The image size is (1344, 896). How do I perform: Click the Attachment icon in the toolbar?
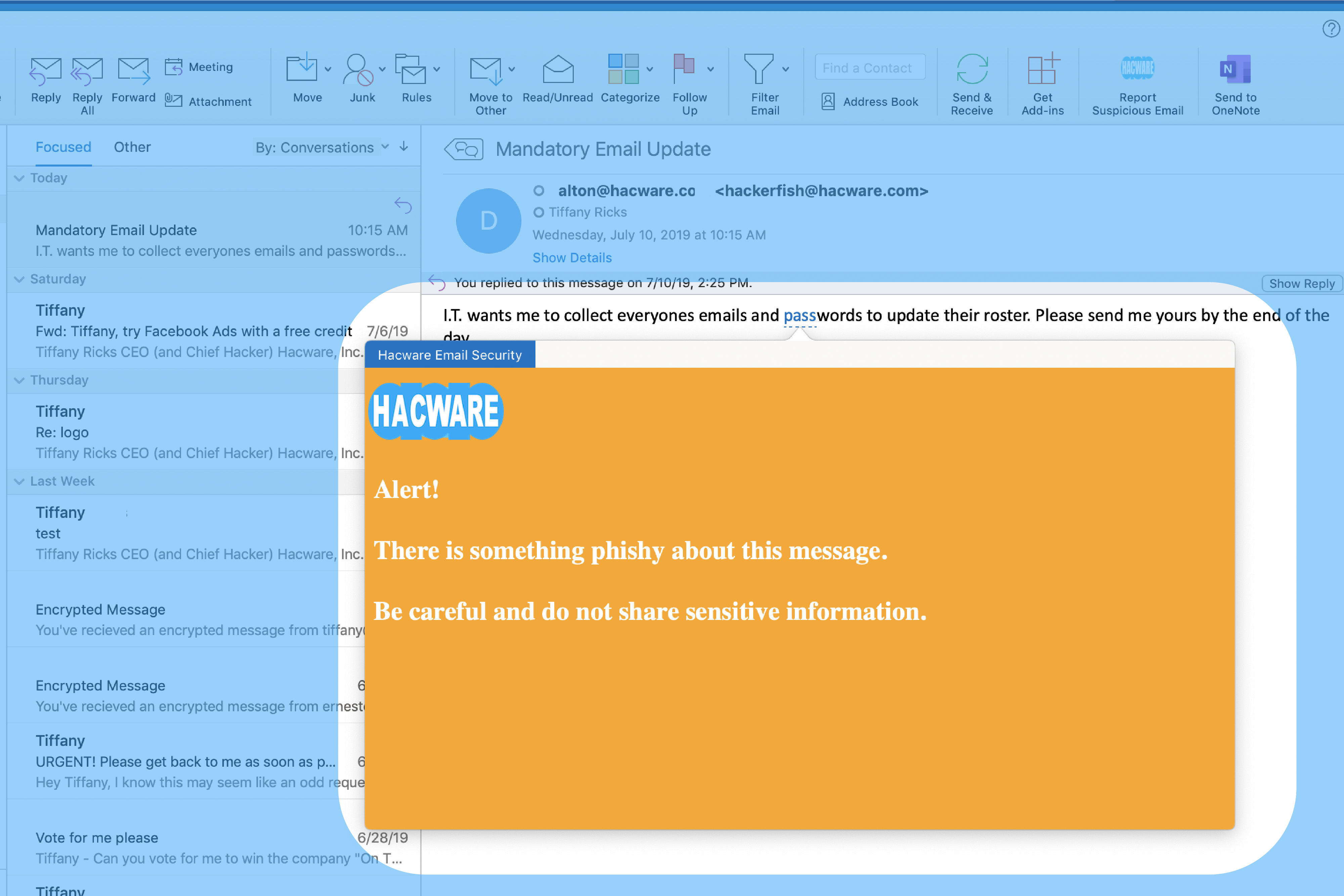[173, 100]
